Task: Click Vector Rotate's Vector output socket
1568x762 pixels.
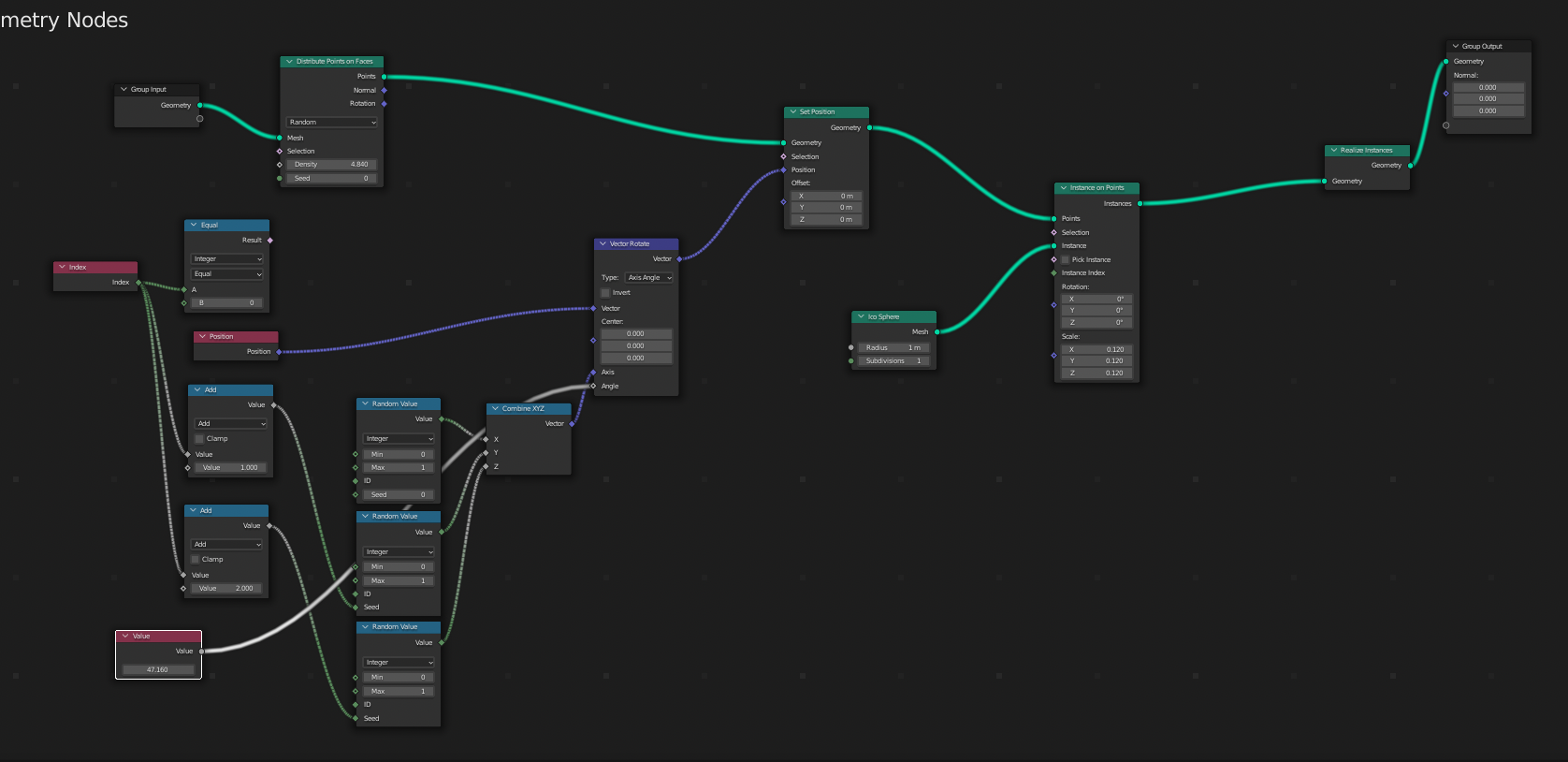Action: click(679, 259)
